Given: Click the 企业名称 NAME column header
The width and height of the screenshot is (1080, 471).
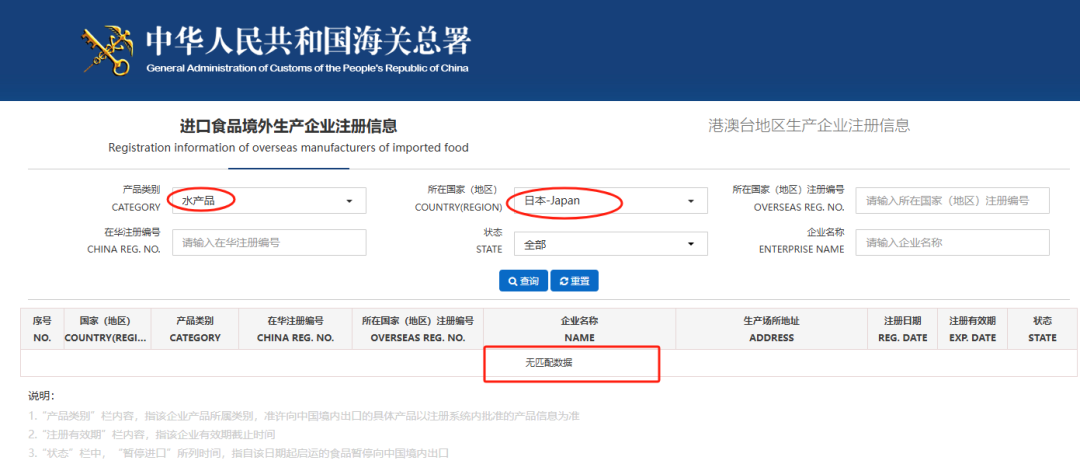Looking at the screenshot, I should [x=579, y=329].
